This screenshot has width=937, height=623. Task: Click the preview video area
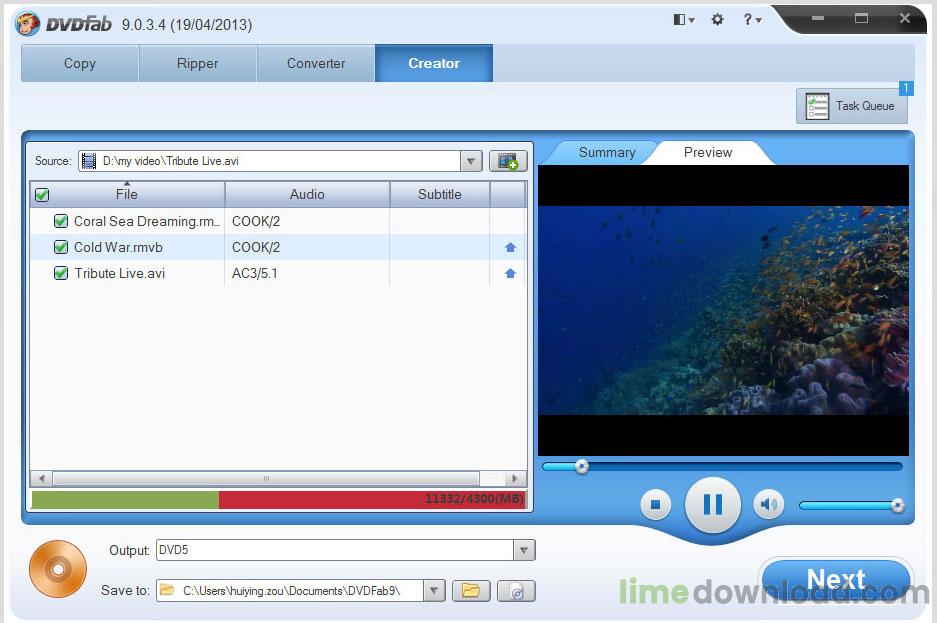pyautogui.click(x=723, y=311)
